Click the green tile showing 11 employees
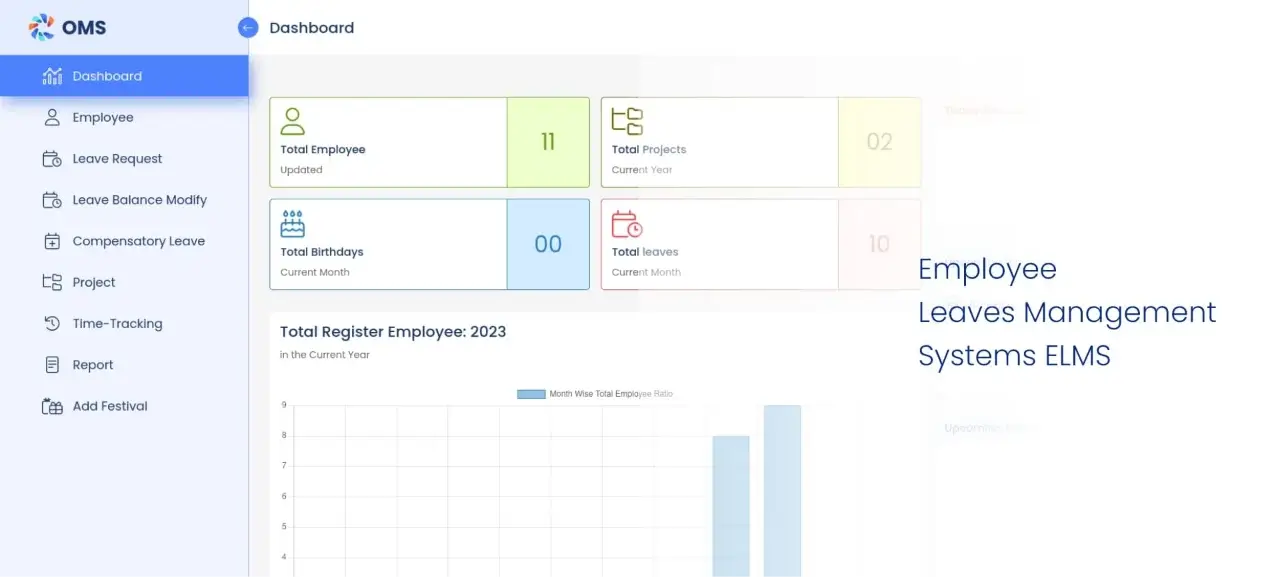Screen dimensions: 1276x577 (548, 142)
